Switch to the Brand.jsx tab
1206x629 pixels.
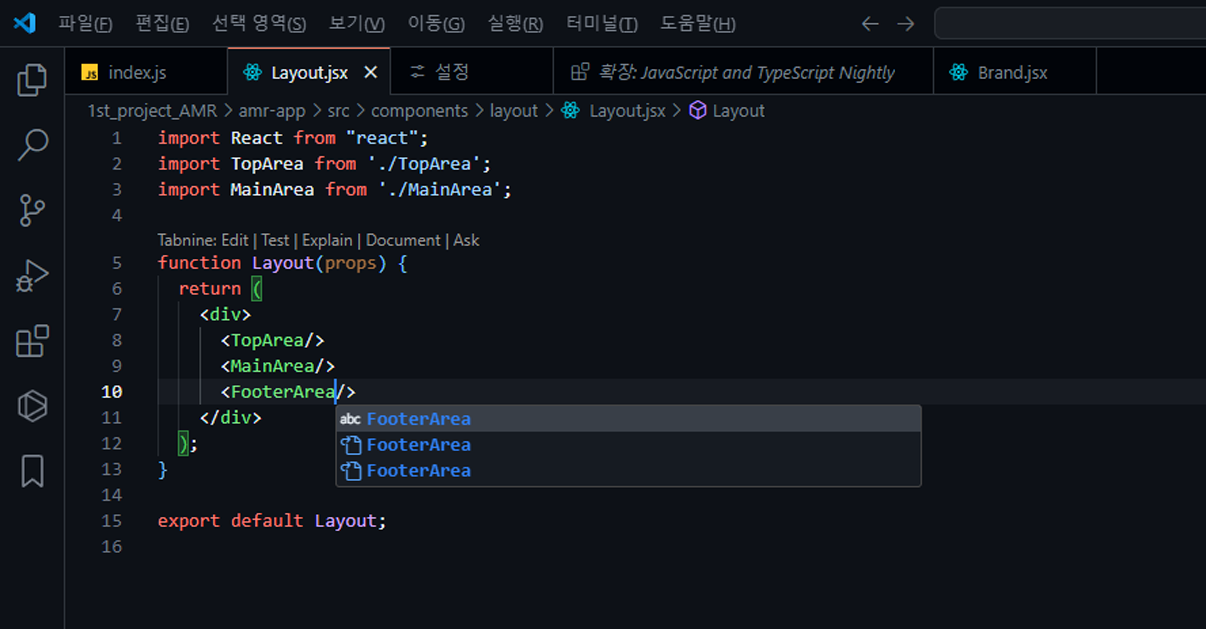[1014, 72]
